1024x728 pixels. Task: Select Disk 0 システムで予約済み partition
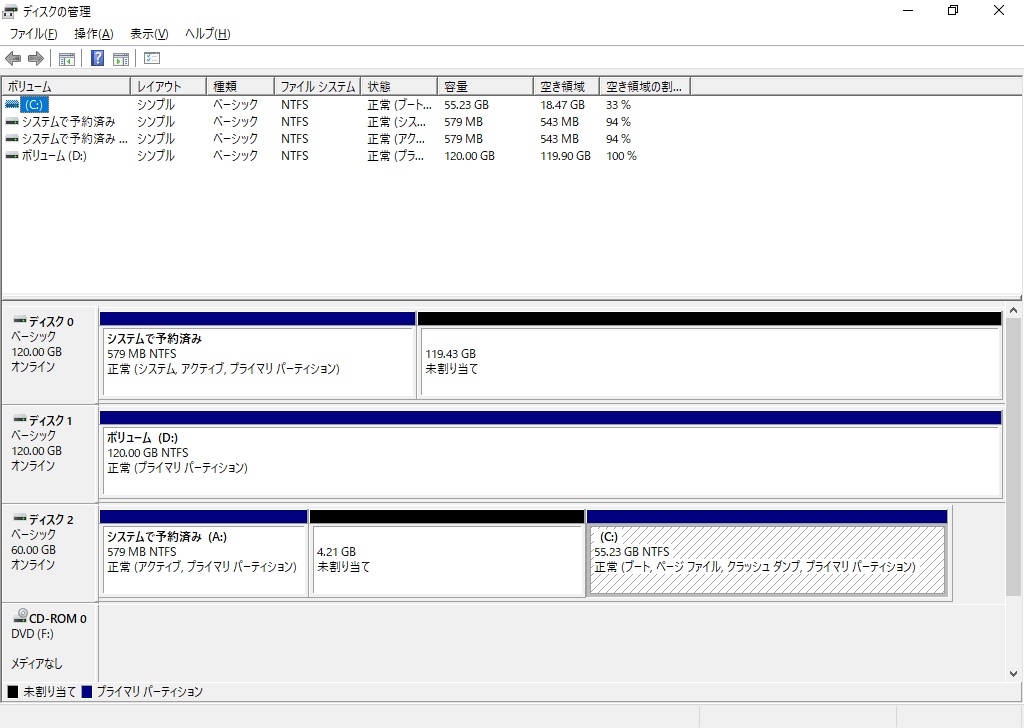tap(258, 356)
